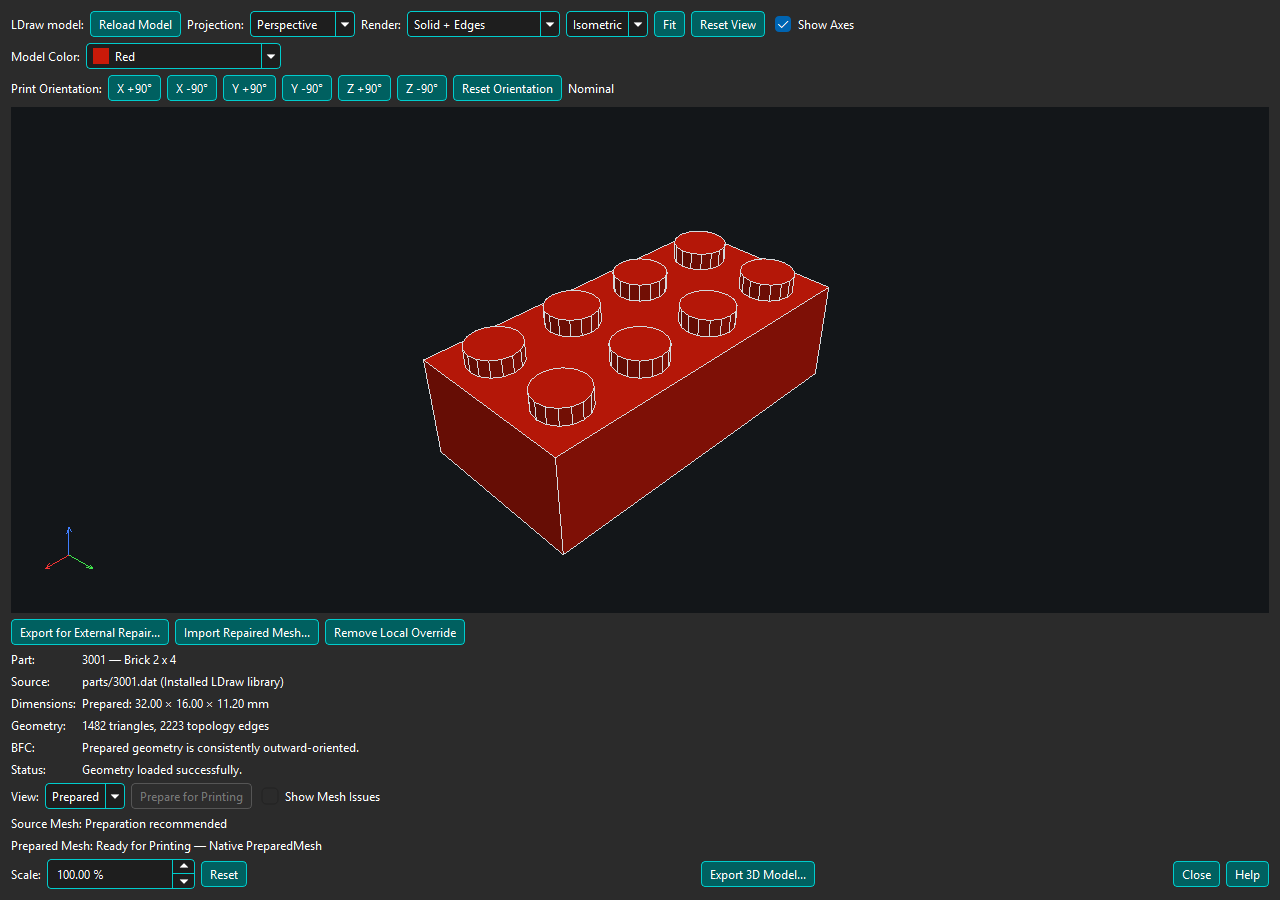Click the part name '3001 — Brick 2 x 4'
Viewport: 1280px width, 900px height.
click(129, 660)
